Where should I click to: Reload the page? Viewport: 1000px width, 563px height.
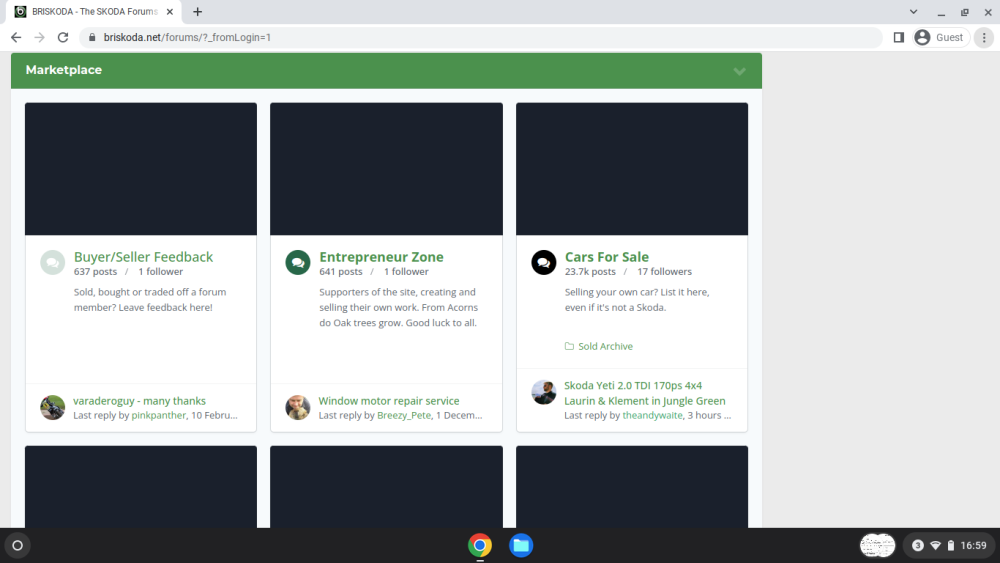click(x=62, y=38)
